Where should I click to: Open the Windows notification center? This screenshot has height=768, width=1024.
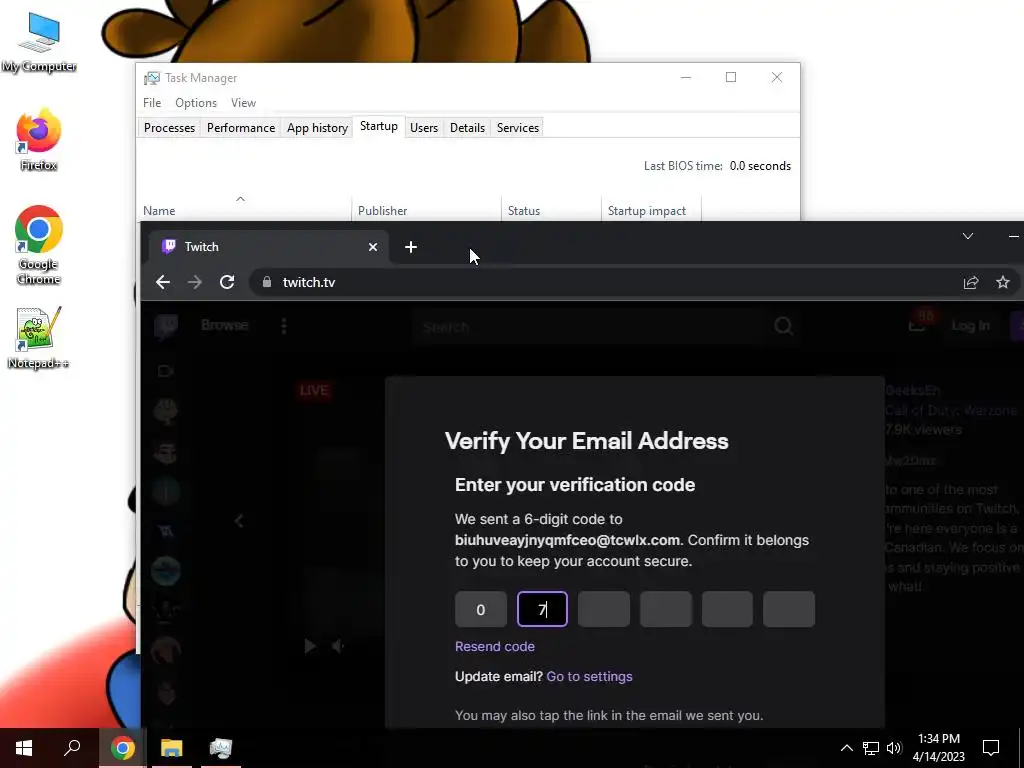[991, 748]
